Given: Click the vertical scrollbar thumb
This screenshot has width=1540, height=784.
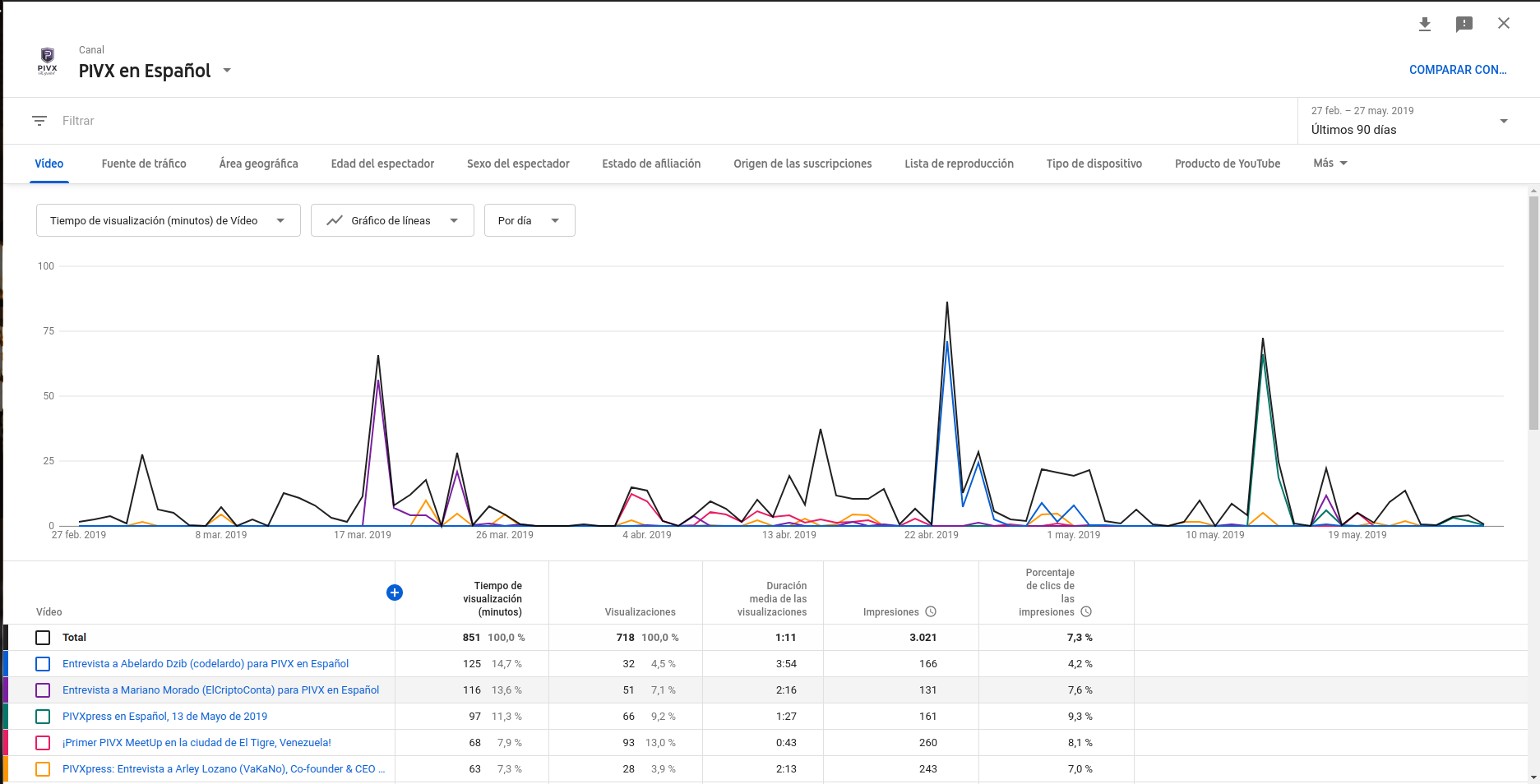Looking at the screenshot, I should [1533, 312].
